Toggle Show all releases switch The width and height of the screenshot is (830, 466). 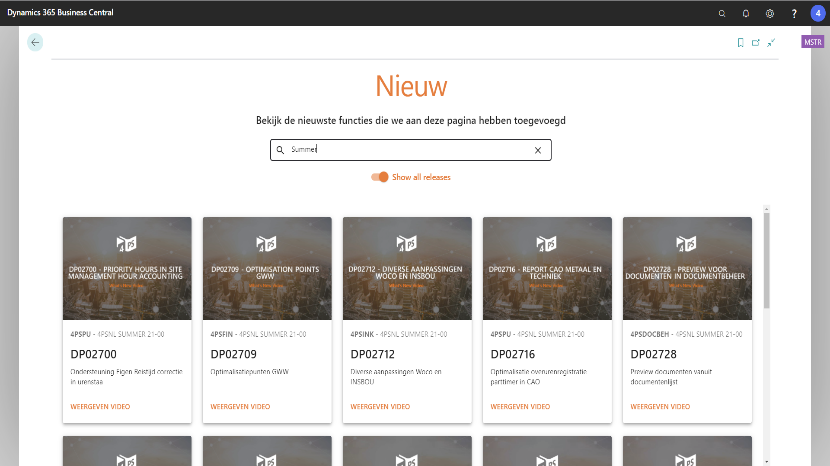click(x=380, y=177)
